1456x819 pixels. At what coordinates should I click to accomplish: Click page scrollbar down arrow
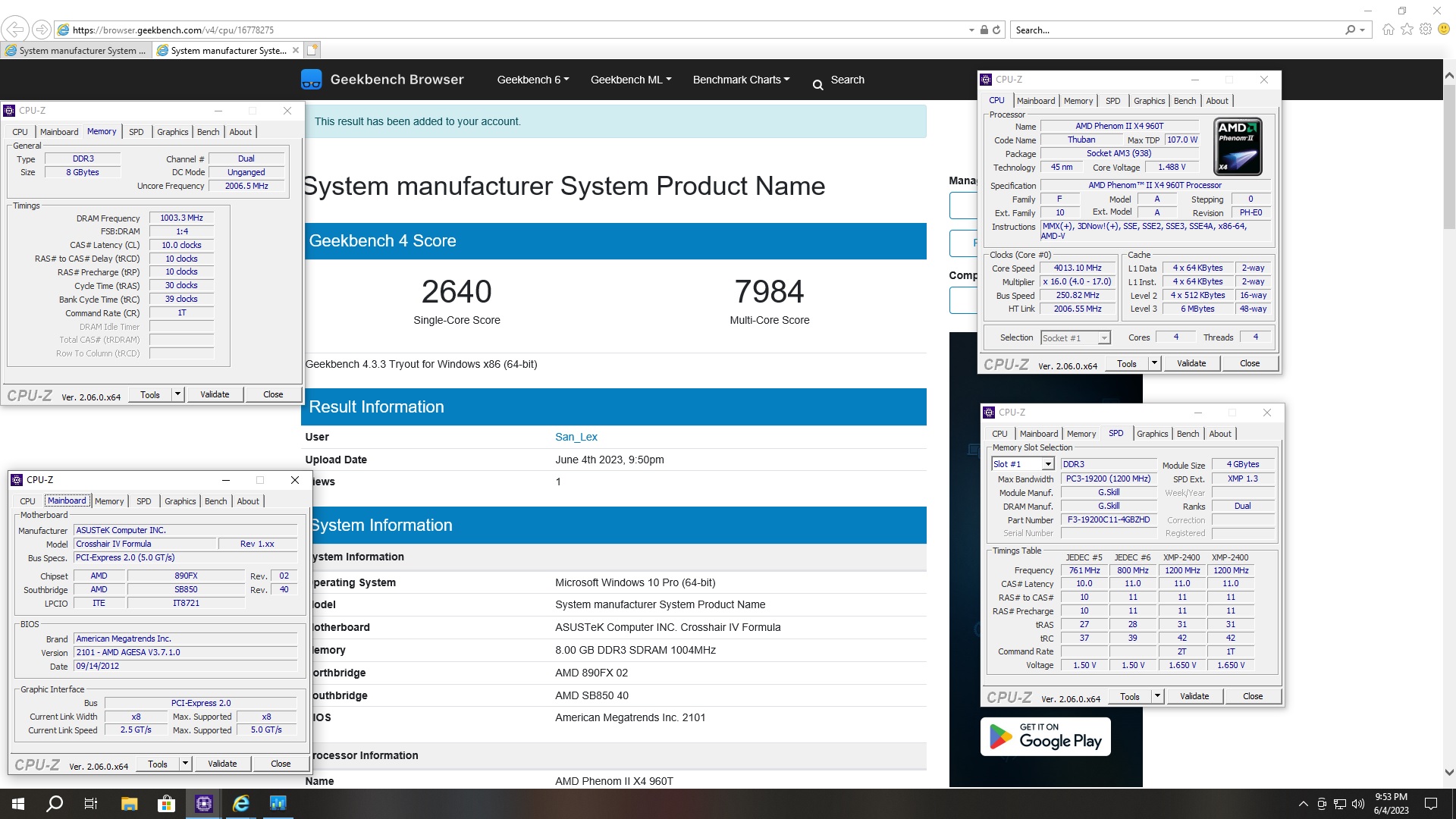point(1449,773)
